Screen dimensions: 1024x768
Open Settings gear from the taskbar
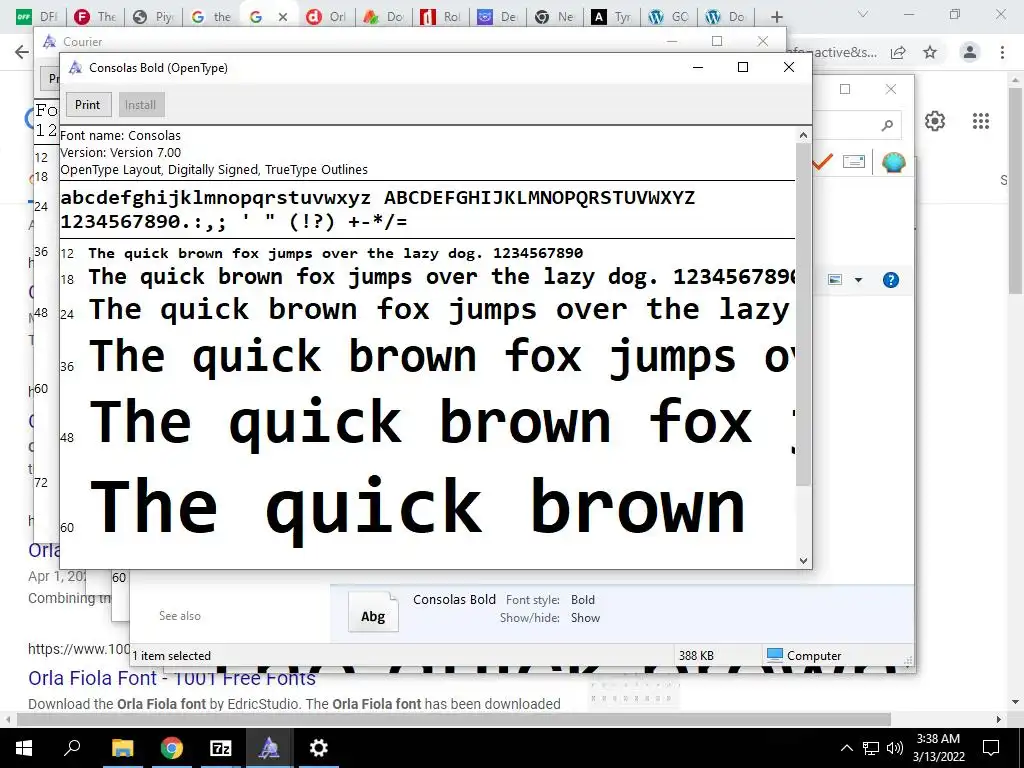[319, 748]
